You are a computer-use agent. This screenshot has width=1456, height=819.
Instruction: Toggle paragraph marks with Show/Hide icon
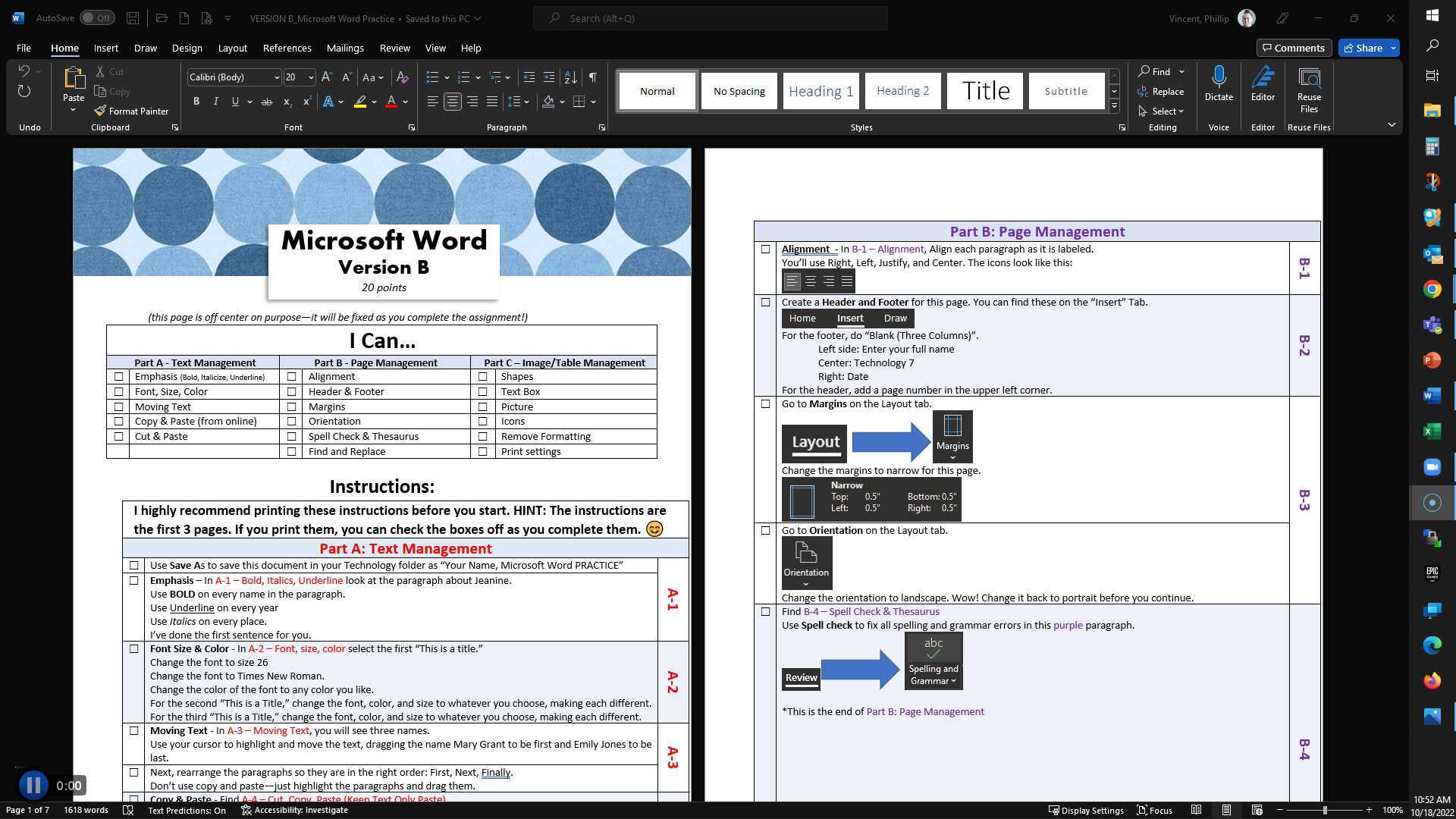click(x=592, y=77)
